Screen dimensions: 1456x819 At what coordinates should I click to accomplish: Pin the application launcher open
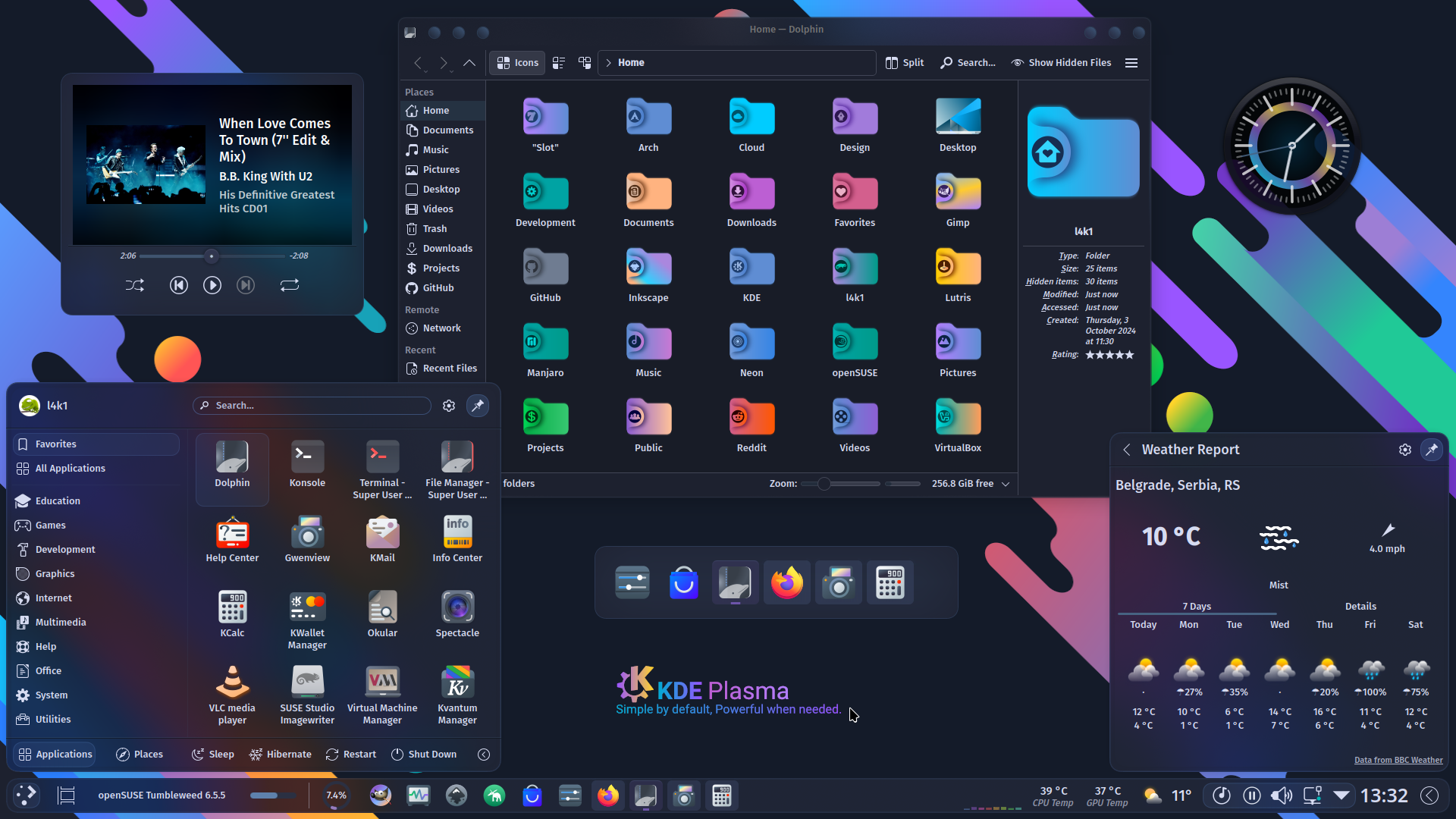[478, 406]
